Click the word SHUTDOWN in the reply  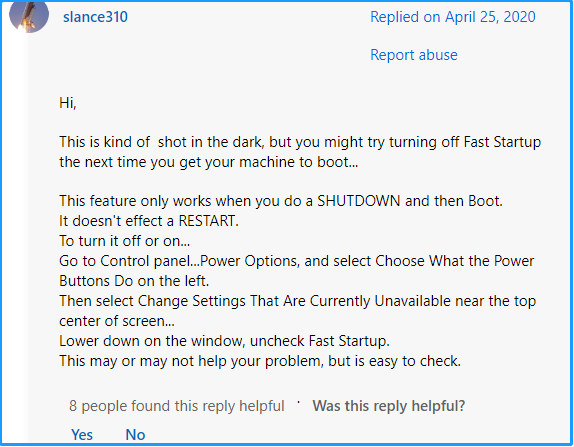coord(358,201)
